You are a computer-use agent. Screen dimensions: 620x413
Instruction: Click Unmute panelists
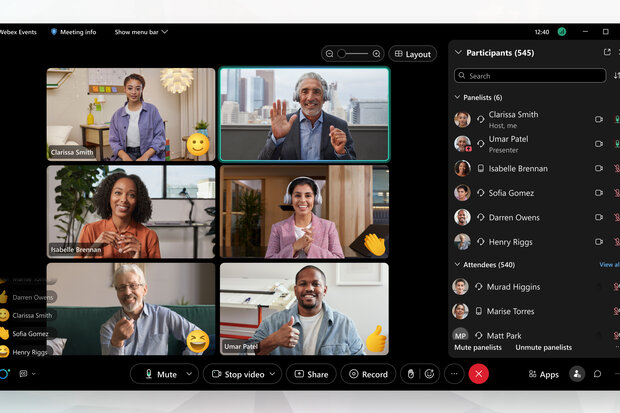(x=543, y=347)
